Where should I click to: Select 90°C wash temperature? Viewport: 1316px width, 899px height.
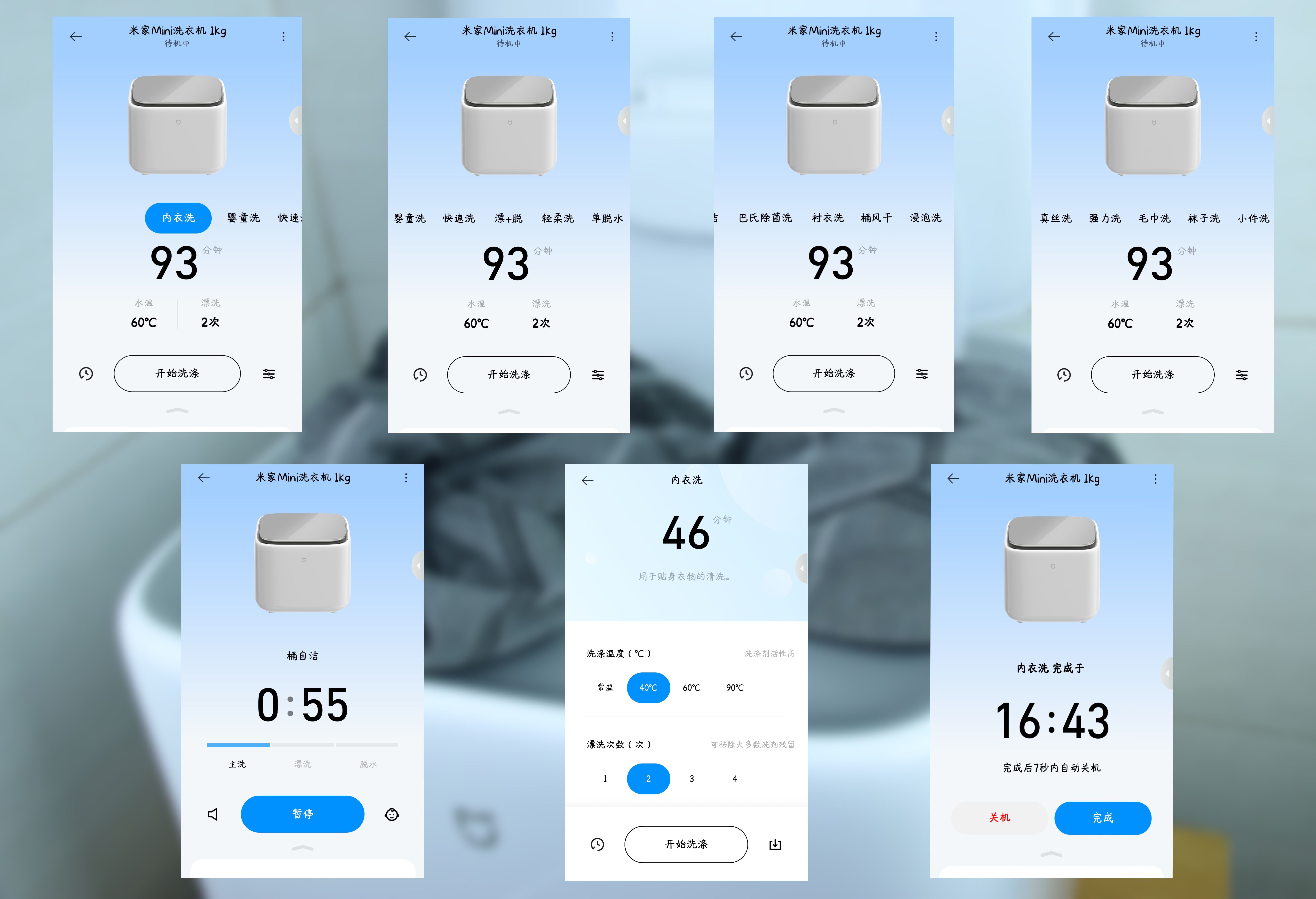click(x=735, y=688)
